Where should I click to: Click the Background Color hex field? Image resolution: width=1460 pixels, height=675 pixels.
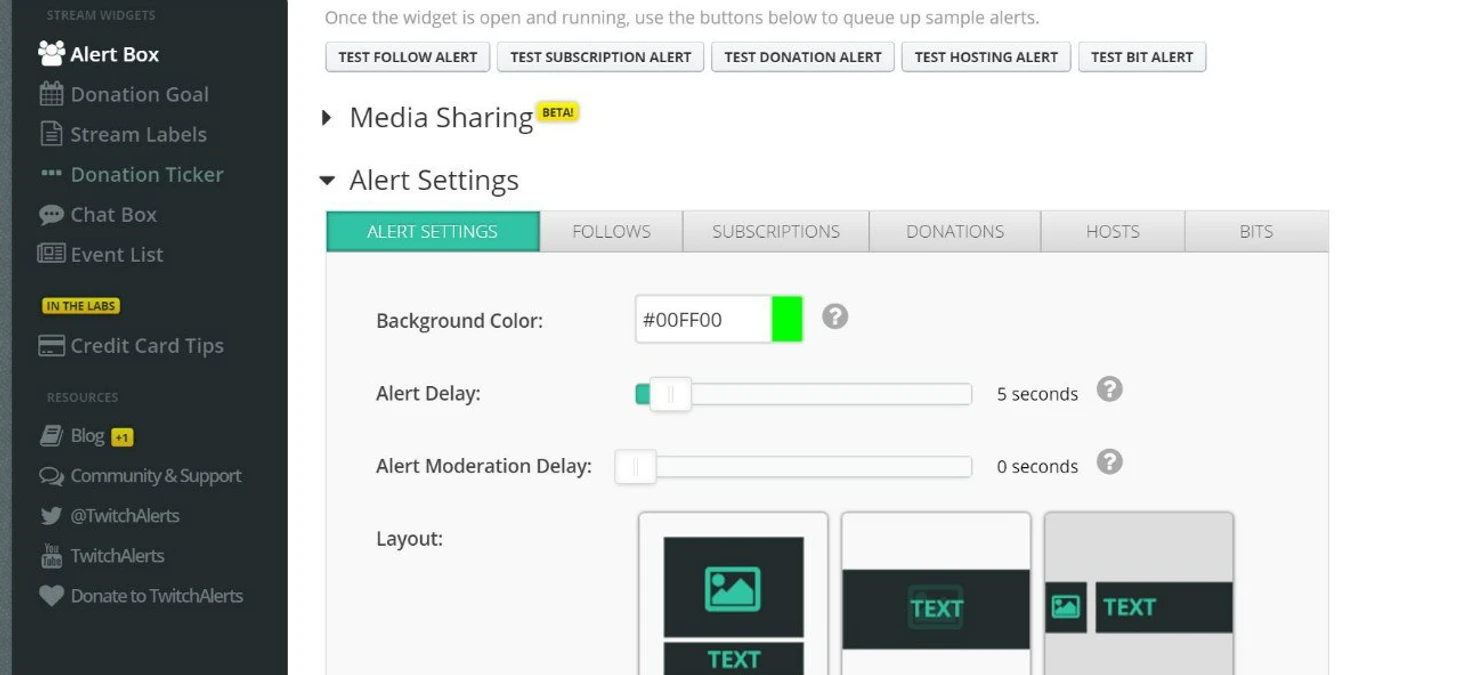click(x=704, y=319)
